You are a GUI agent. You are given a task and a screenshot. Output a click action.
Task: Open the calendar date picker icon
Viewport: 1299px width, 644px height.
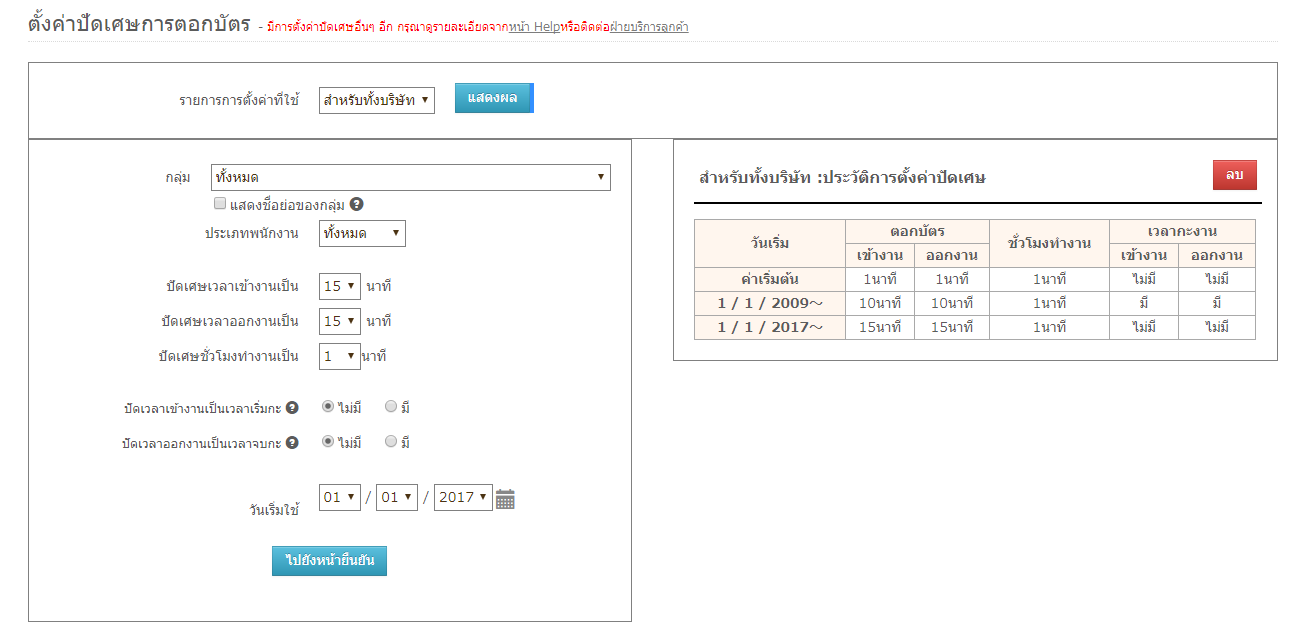[505, 499]
